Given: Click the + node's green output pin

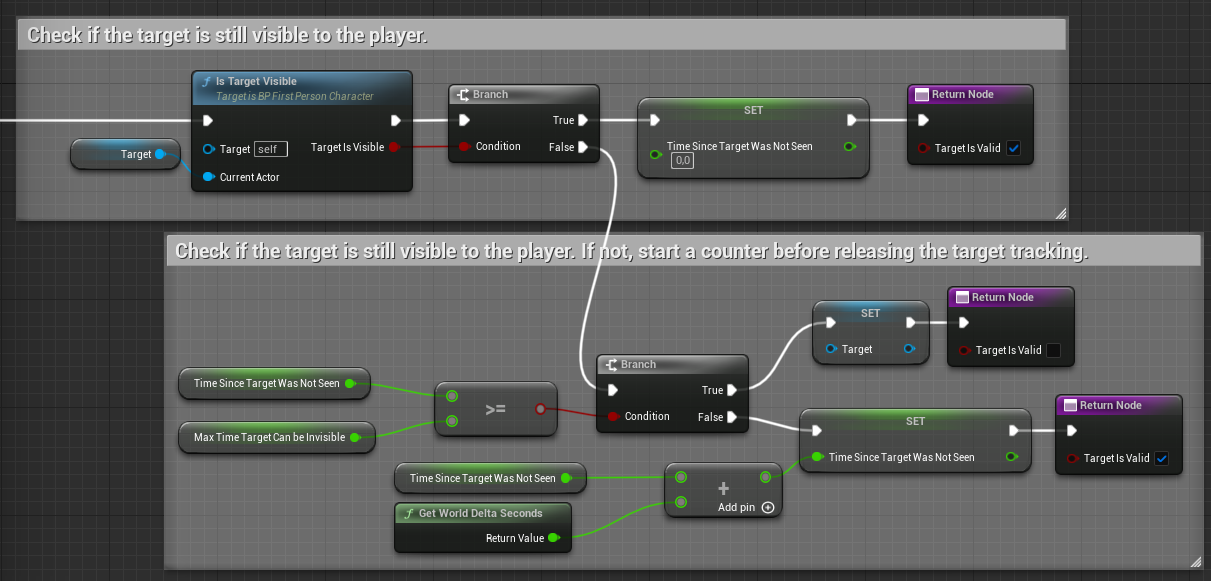Looking at the screenshot, I should pos(766,477).
